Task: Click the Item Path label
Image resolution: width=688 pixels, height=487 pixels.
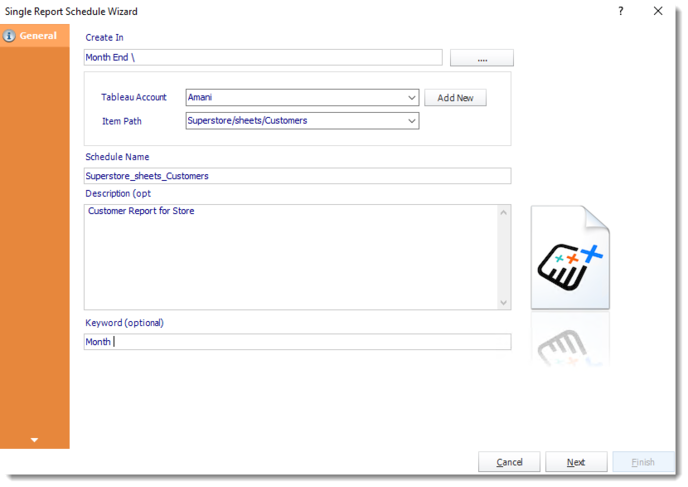Action: tap(122, 121)
